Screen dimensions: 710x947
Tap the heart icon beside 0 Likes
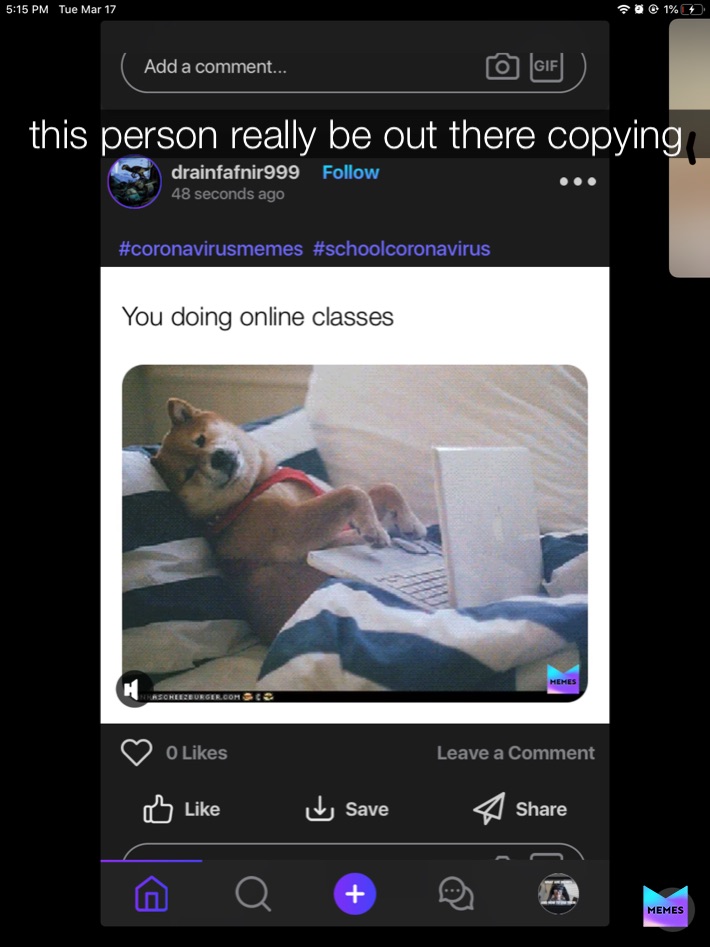136,753
